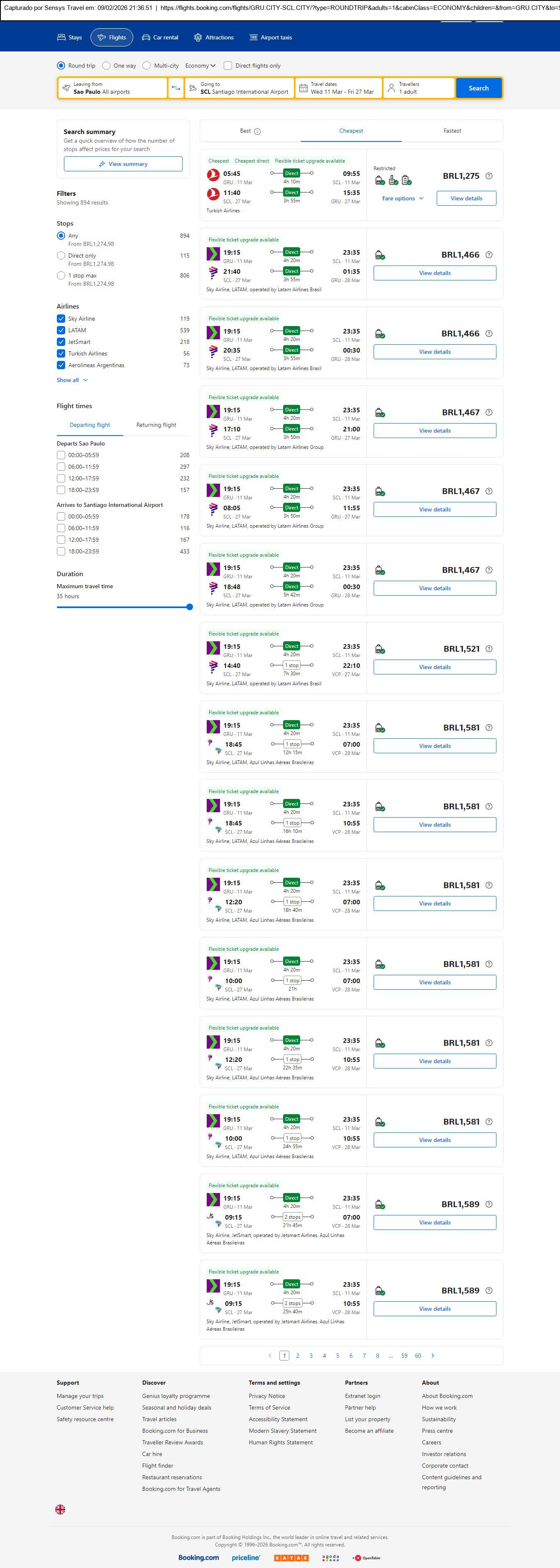Click the blue Search button
The height and width of the screenshot is (1568, 560).
pos(478,88)
